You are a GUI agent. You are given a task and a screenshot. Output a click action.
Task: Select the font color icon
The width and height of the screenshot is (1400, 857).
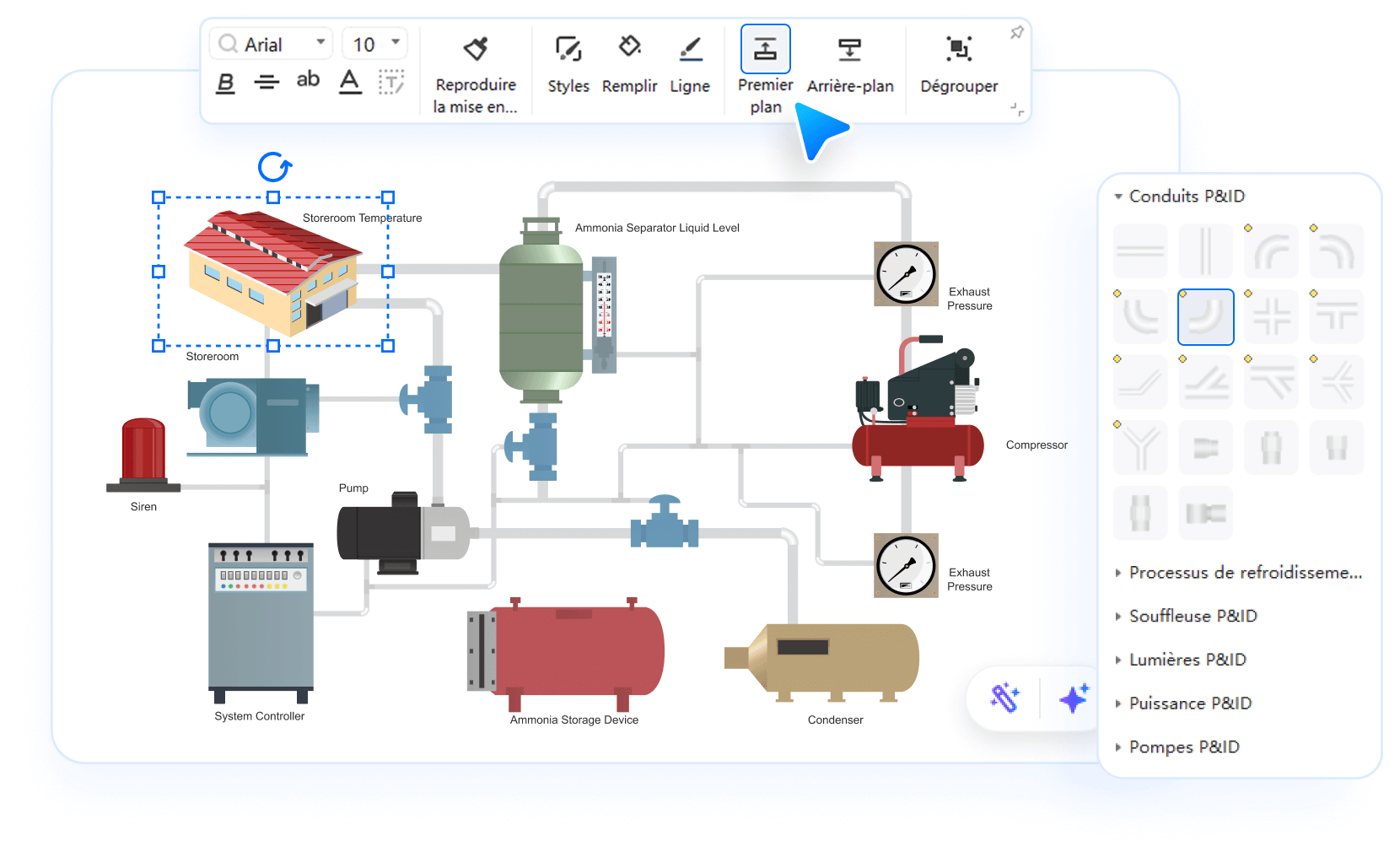349,82
